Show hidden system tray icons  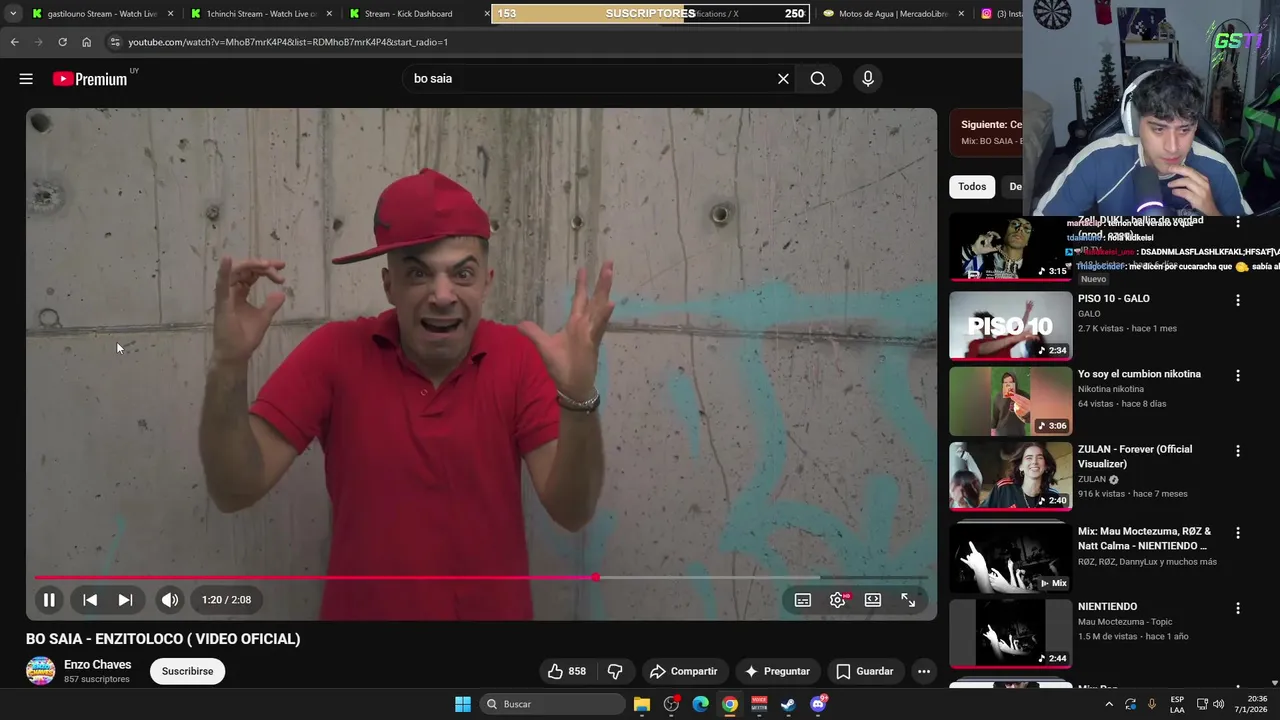1110,704
